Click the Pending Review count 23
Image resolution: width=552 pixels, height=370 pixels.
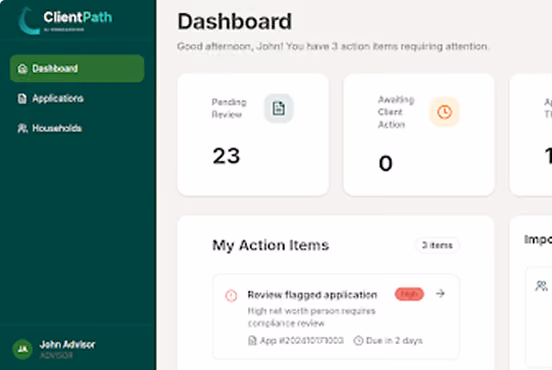click(226, 156)
